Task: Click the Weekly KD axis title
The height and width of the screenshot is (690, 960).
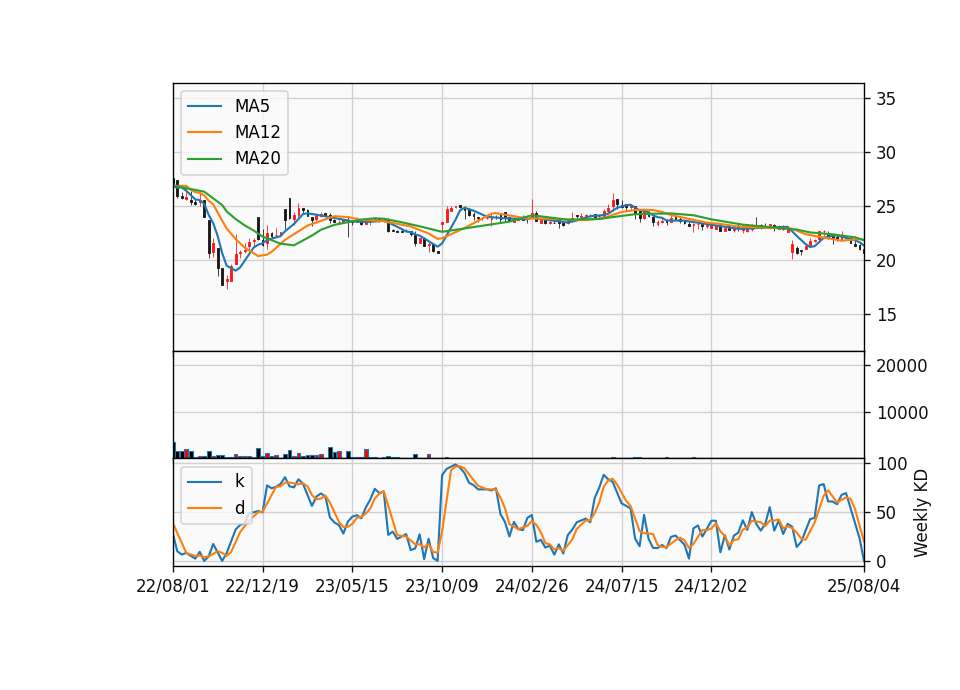Action: (x=921, y=513)
